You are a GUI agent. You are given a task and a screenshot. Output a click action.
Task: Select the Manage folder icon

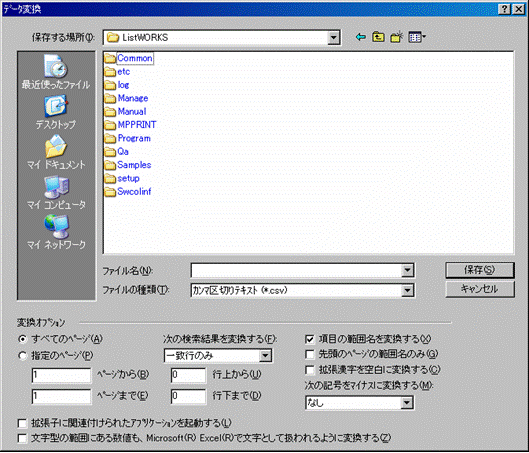point(110,98)
